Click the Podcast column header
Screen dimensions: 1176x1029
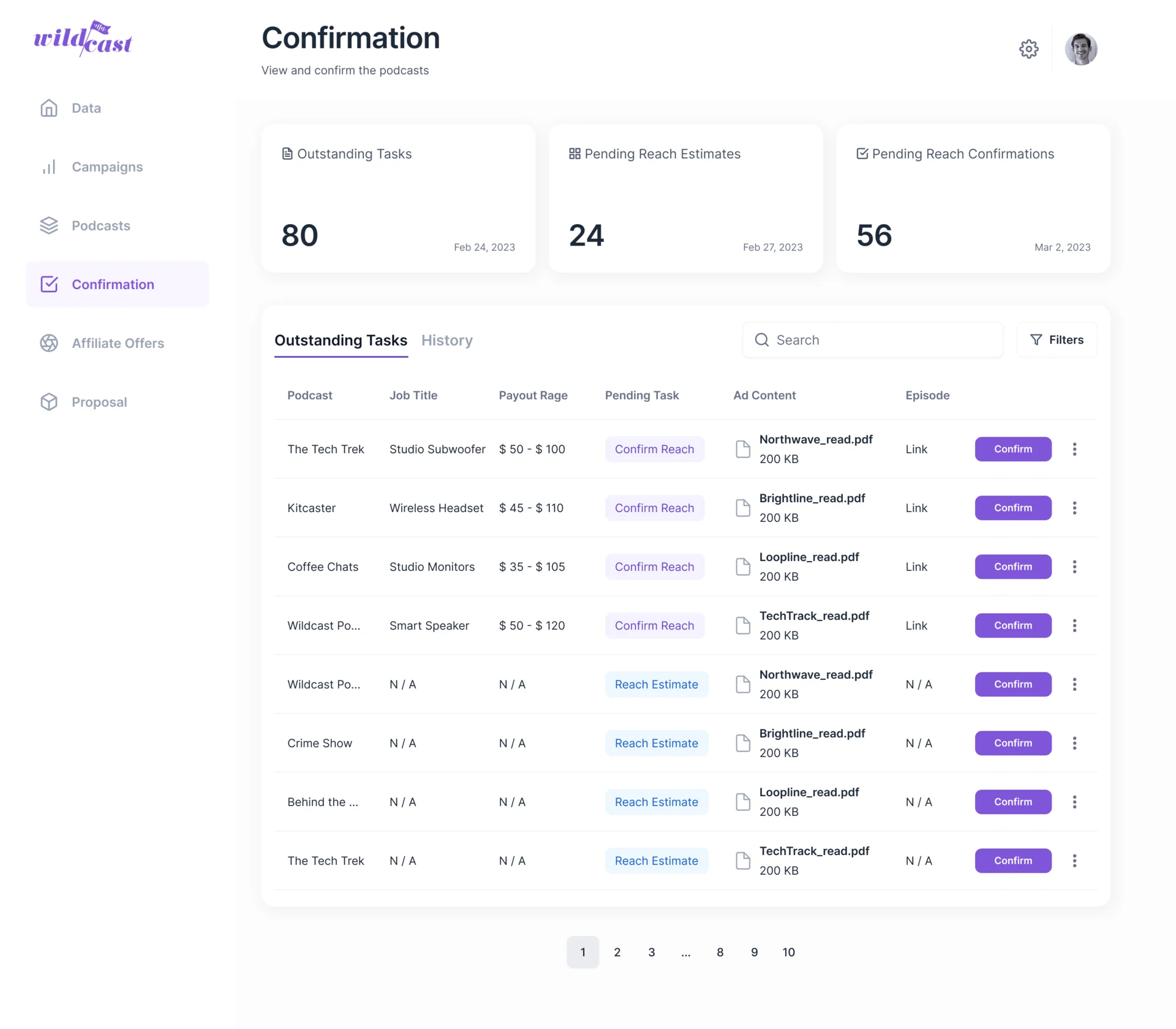tap(309, 395)
